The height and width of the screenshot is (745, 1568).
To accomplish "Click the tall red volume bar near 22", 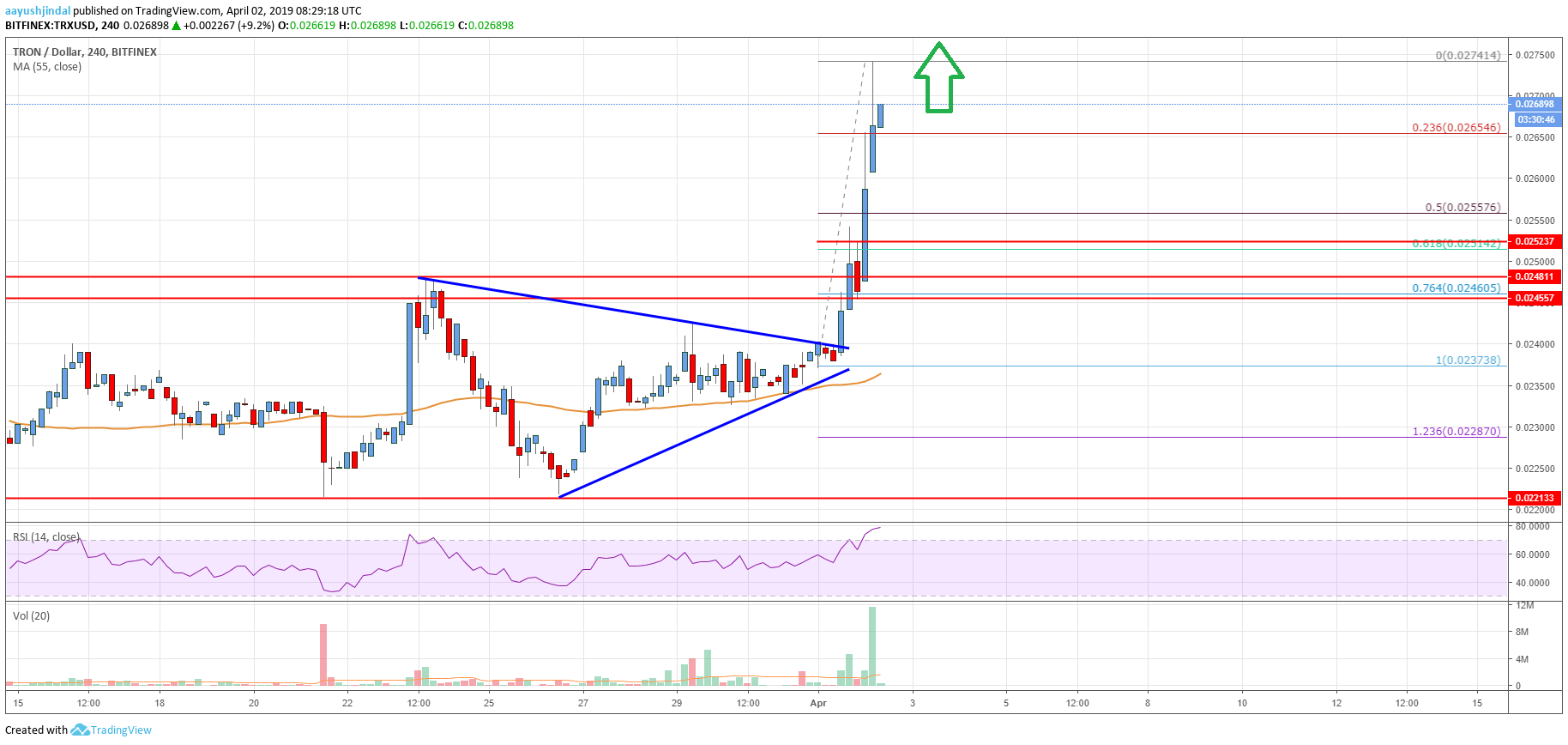I will click(x=323, y=654).
